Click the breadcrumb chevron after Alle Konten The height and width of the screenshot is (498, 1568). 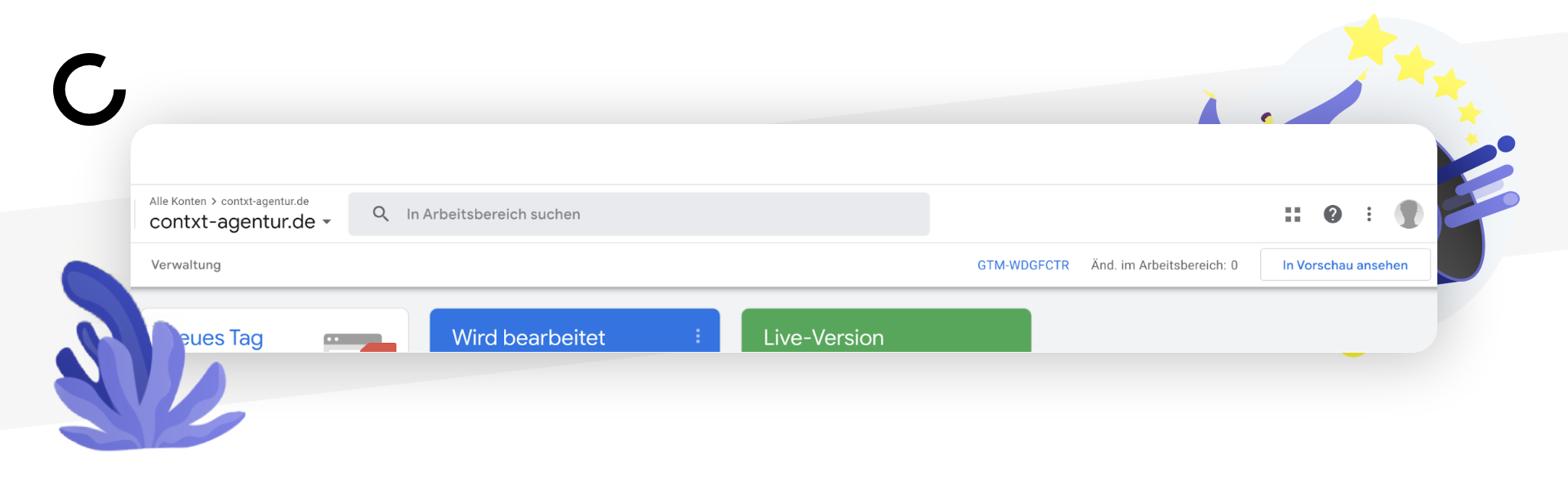pyautogui.click(x=214, y=202)
